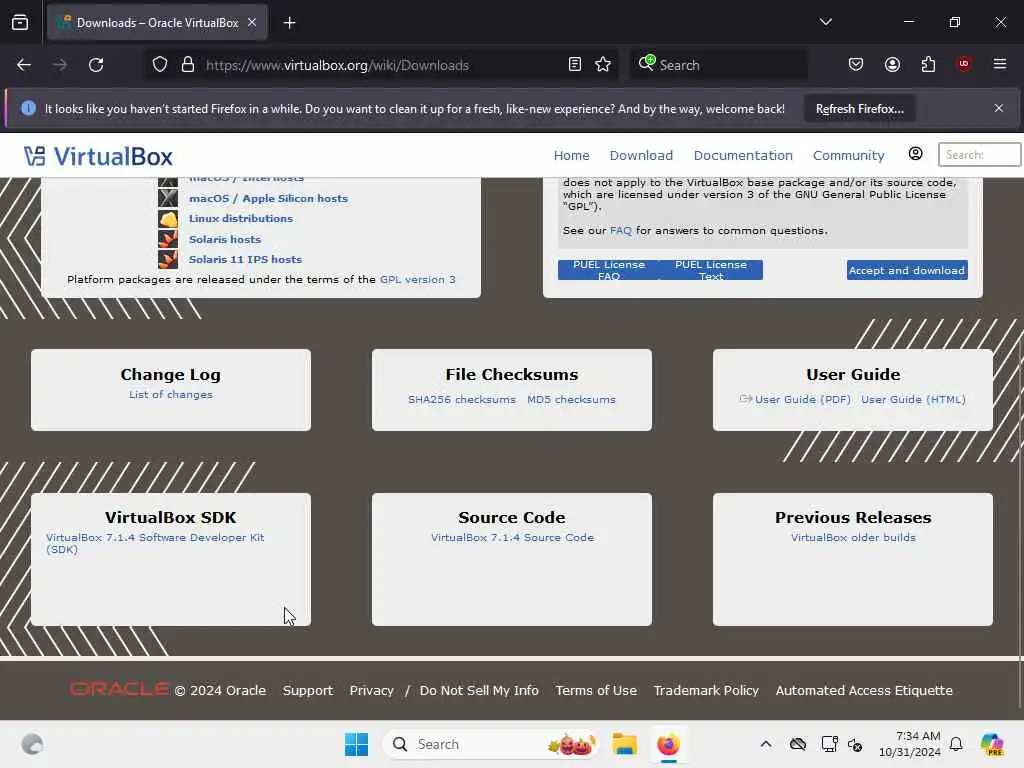Open Windows Start button
1024x768 pixels.
point(357,744)
